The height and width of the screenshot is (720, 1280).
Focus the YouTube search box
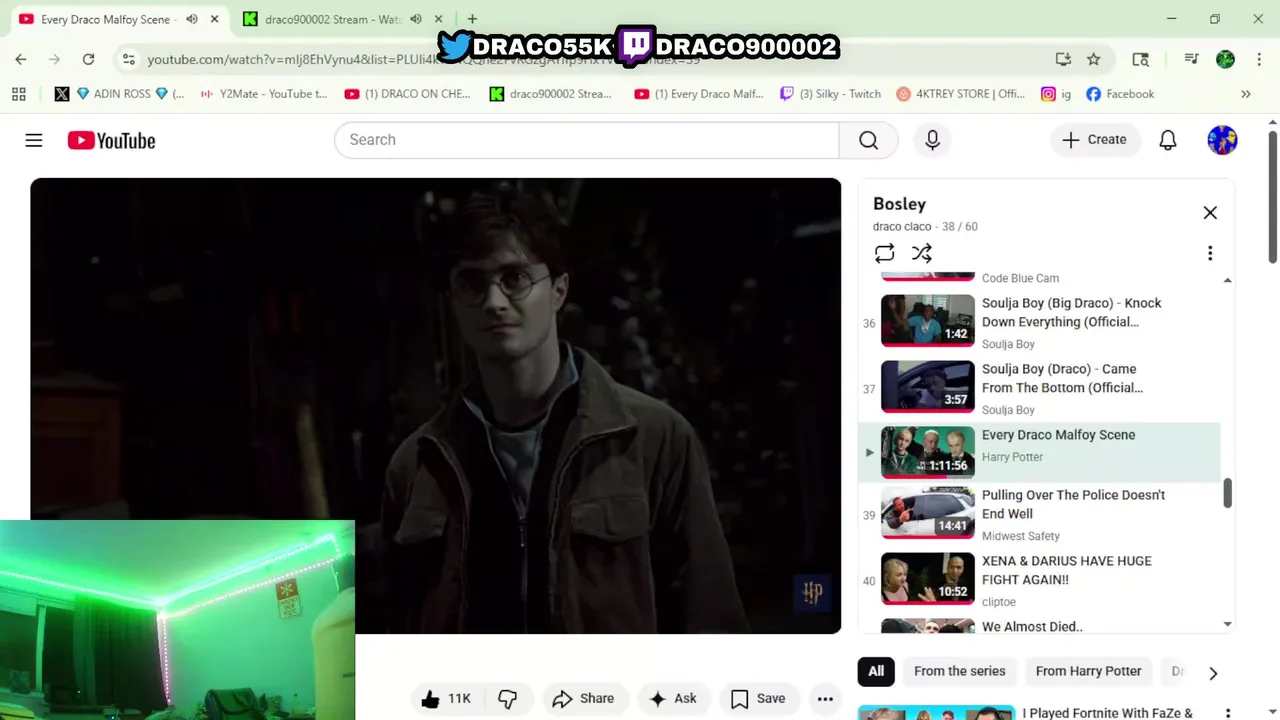[586, 140]
